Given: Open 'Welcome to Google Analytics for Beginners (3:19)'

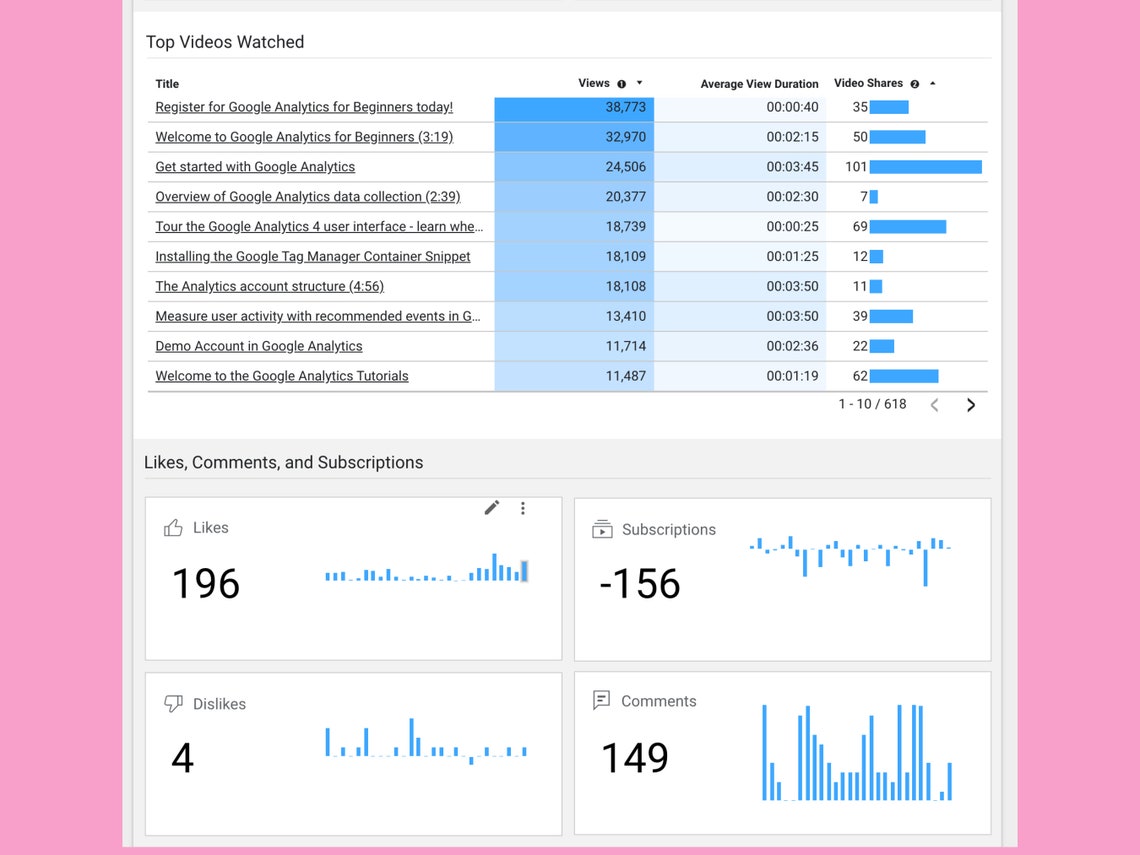Looking at the screenshot, I should coord(304,137).
